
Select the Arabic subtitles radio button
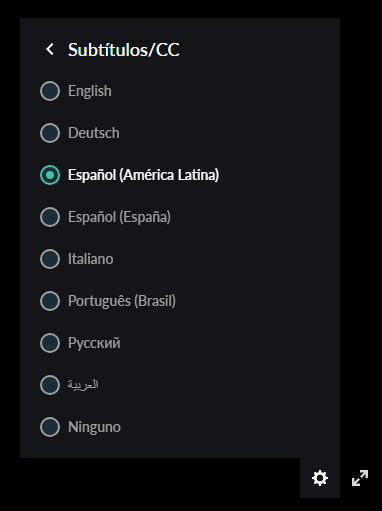[x=50, y=385]
